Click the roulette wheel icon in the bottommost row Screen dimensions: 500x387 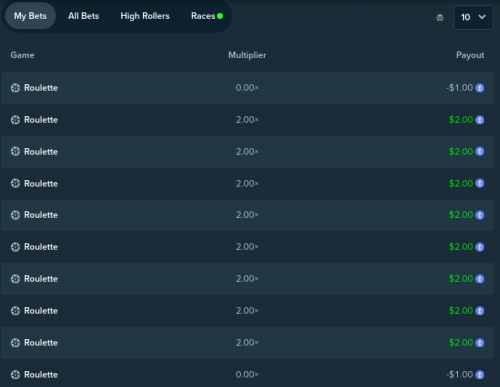tap(15, 375)
